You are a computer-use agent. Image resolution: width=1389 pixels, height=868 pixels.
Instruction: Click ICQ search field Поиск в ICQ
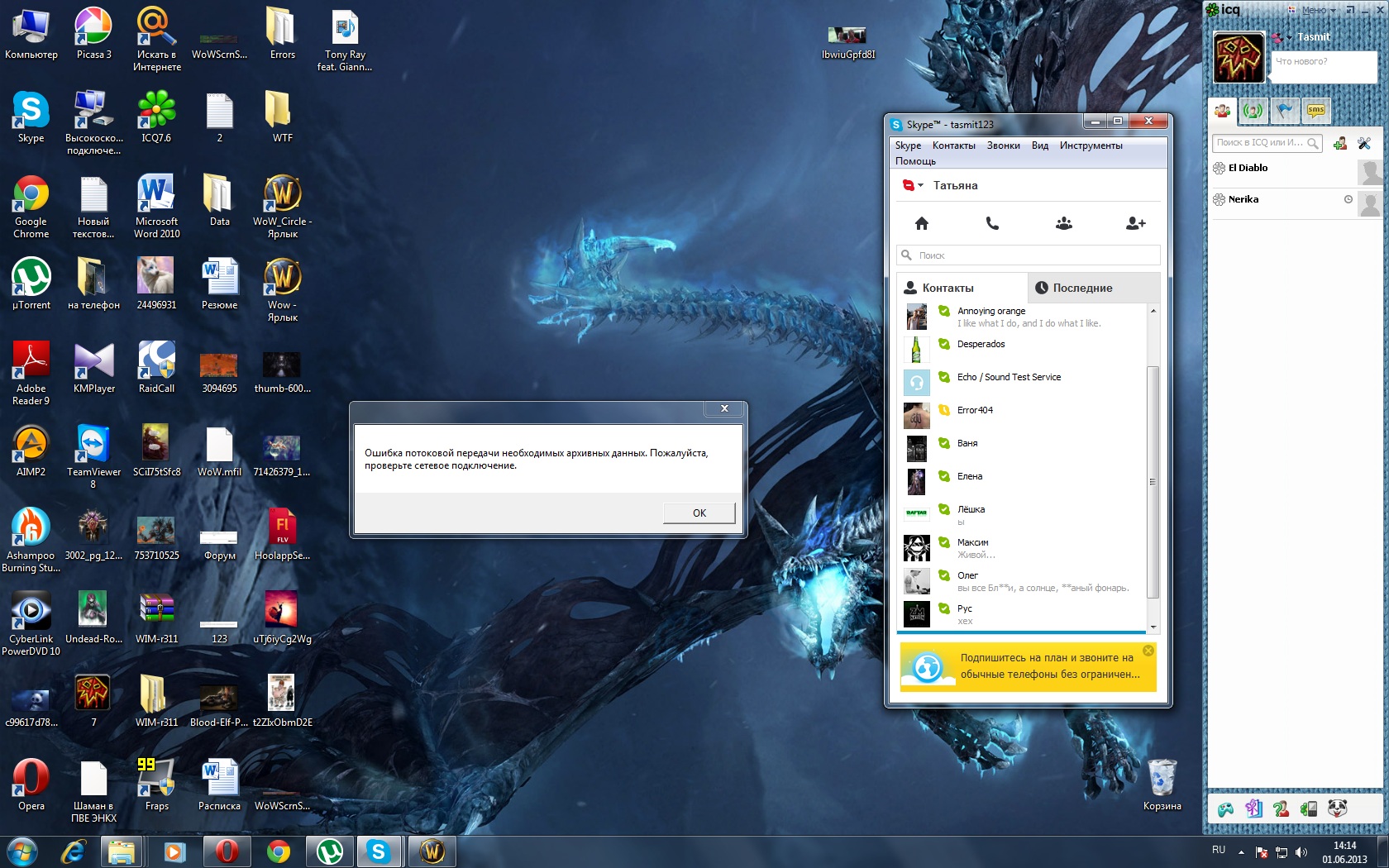click(x=1267, y=143)
